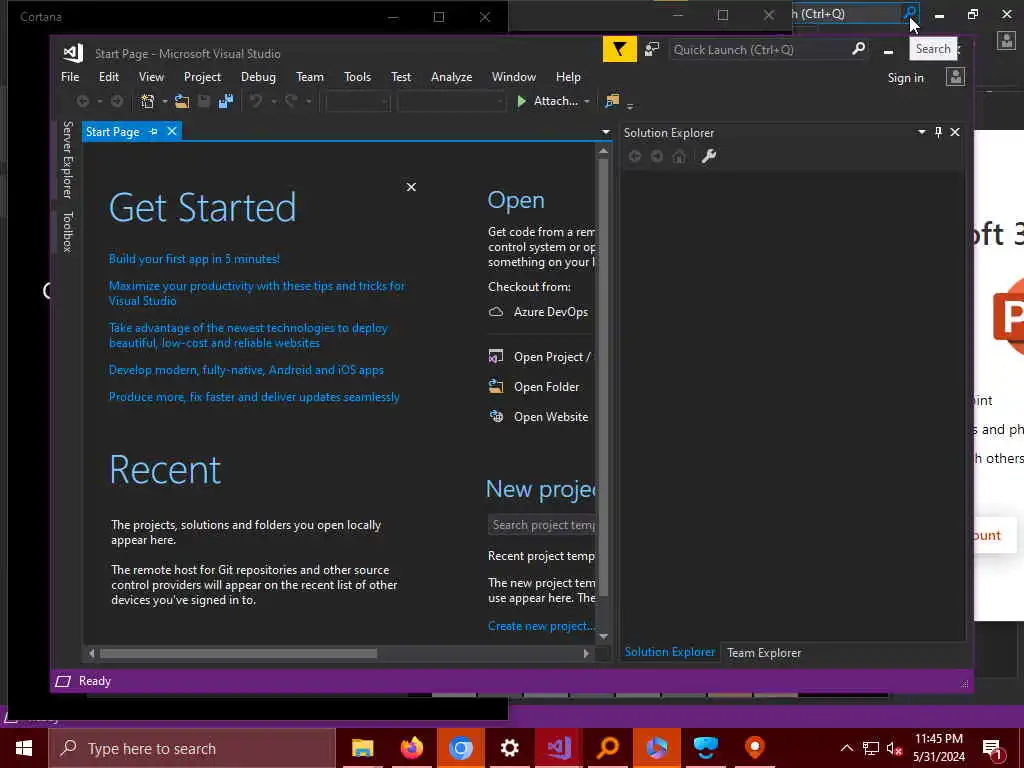Open Solution Explorer properties wrench icon
Image resolution: width=1024 pixels, height=768 pixels.
(x=709, y=156)
